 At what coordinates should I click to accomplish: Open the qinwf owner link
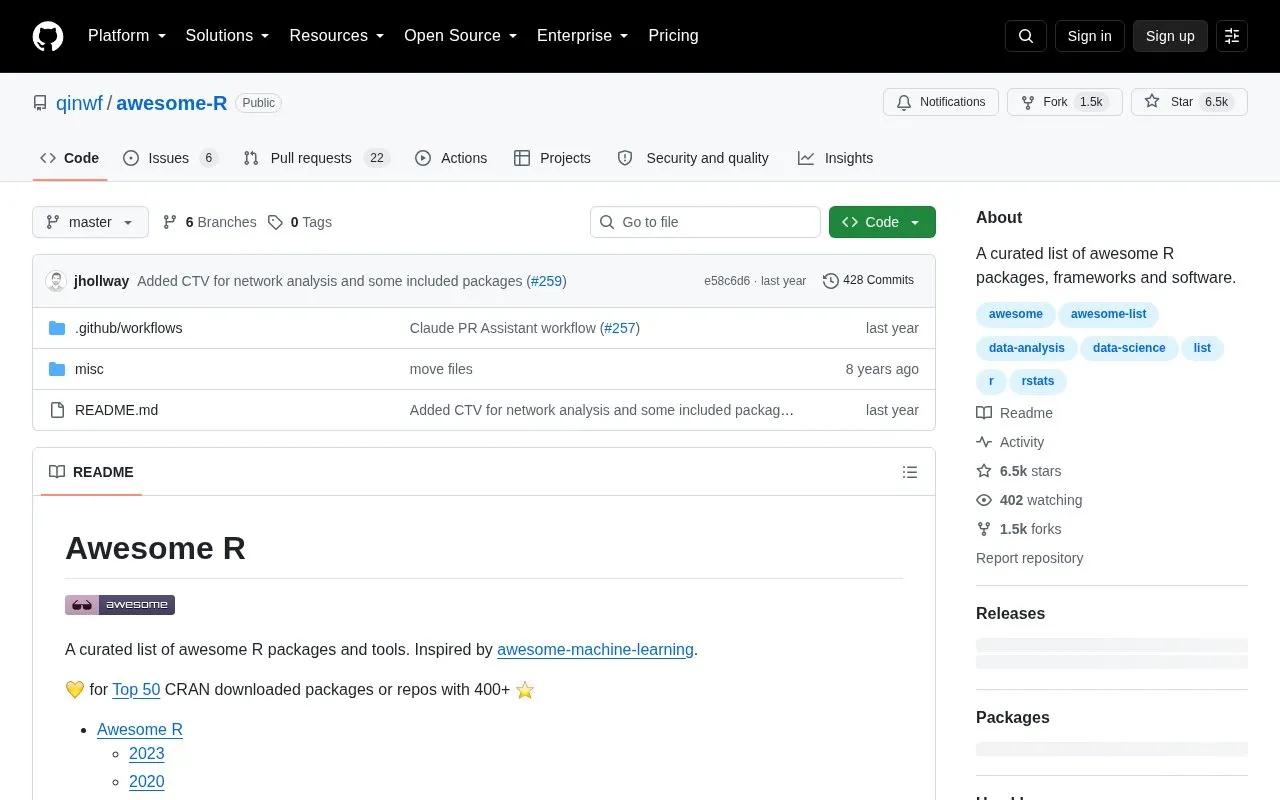(x=80, y=103)
